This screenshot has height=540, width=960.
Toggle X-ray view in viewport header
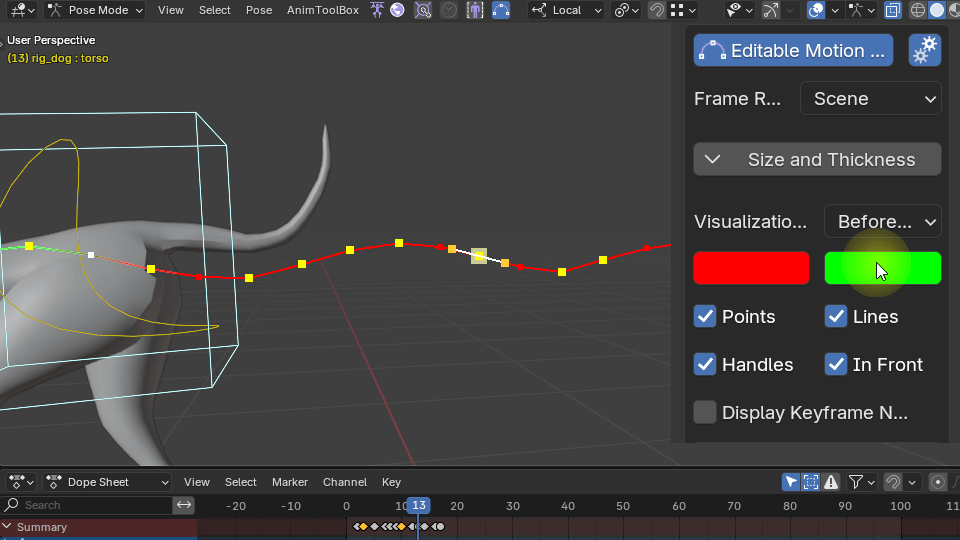pyautogui.click(x=891, y=10)
